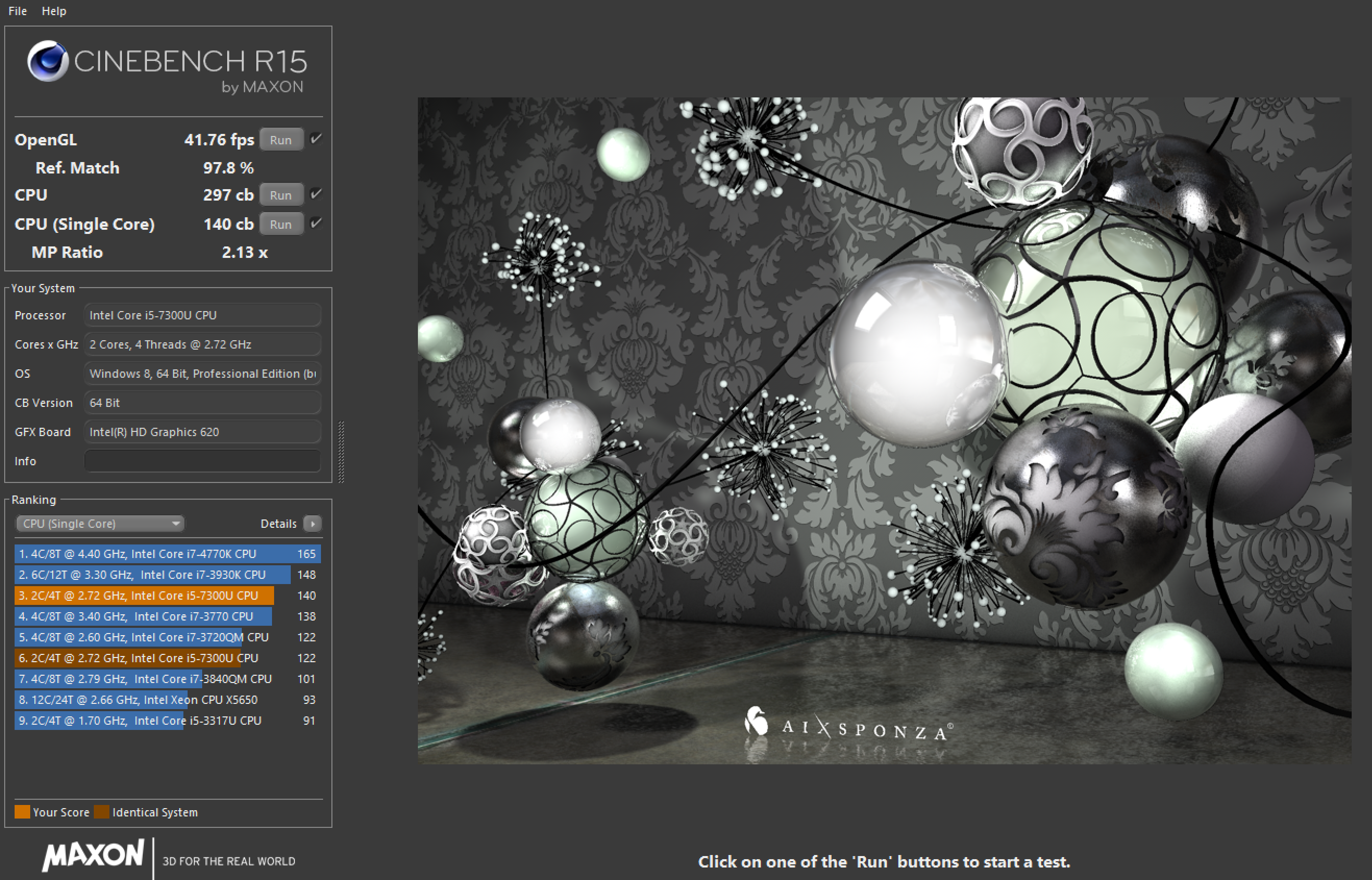Toggle the CPU (Single Core) checkbox

[x=316, y=223]
